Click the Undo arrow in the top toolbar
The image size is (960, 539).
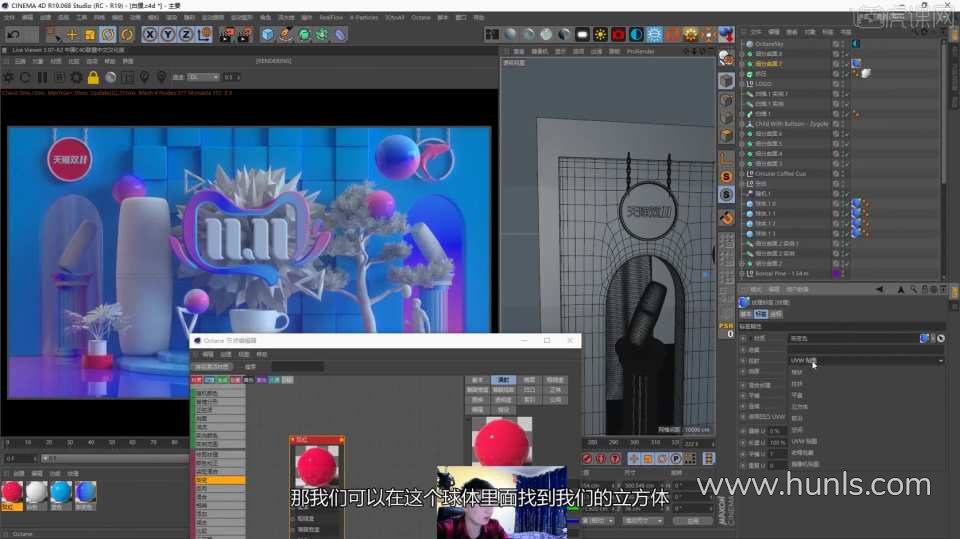click(x=14, y=35)
